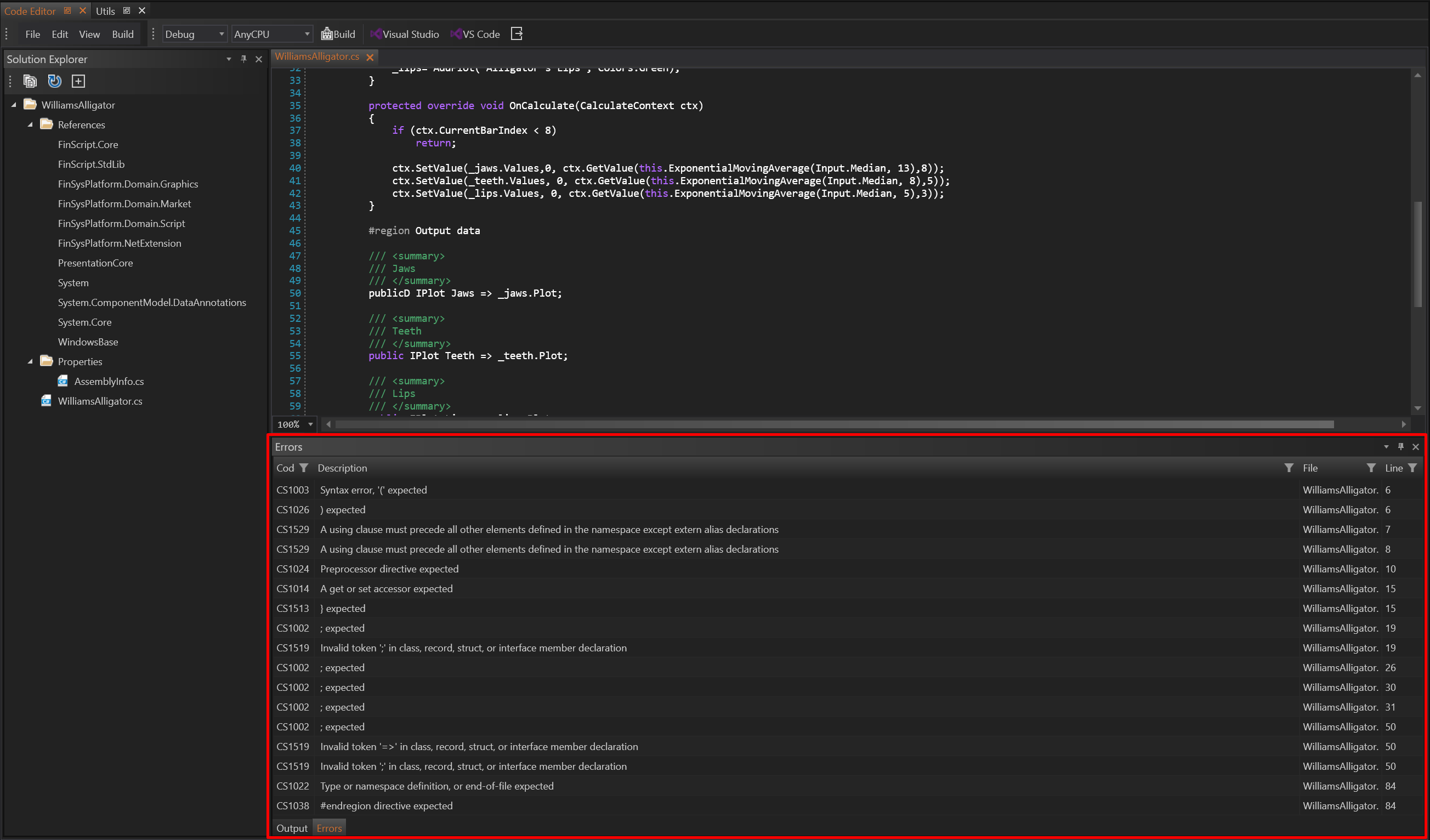The image size is (1430, 840).
Task: Click the add new item plus icon
Action: point(78,81)
